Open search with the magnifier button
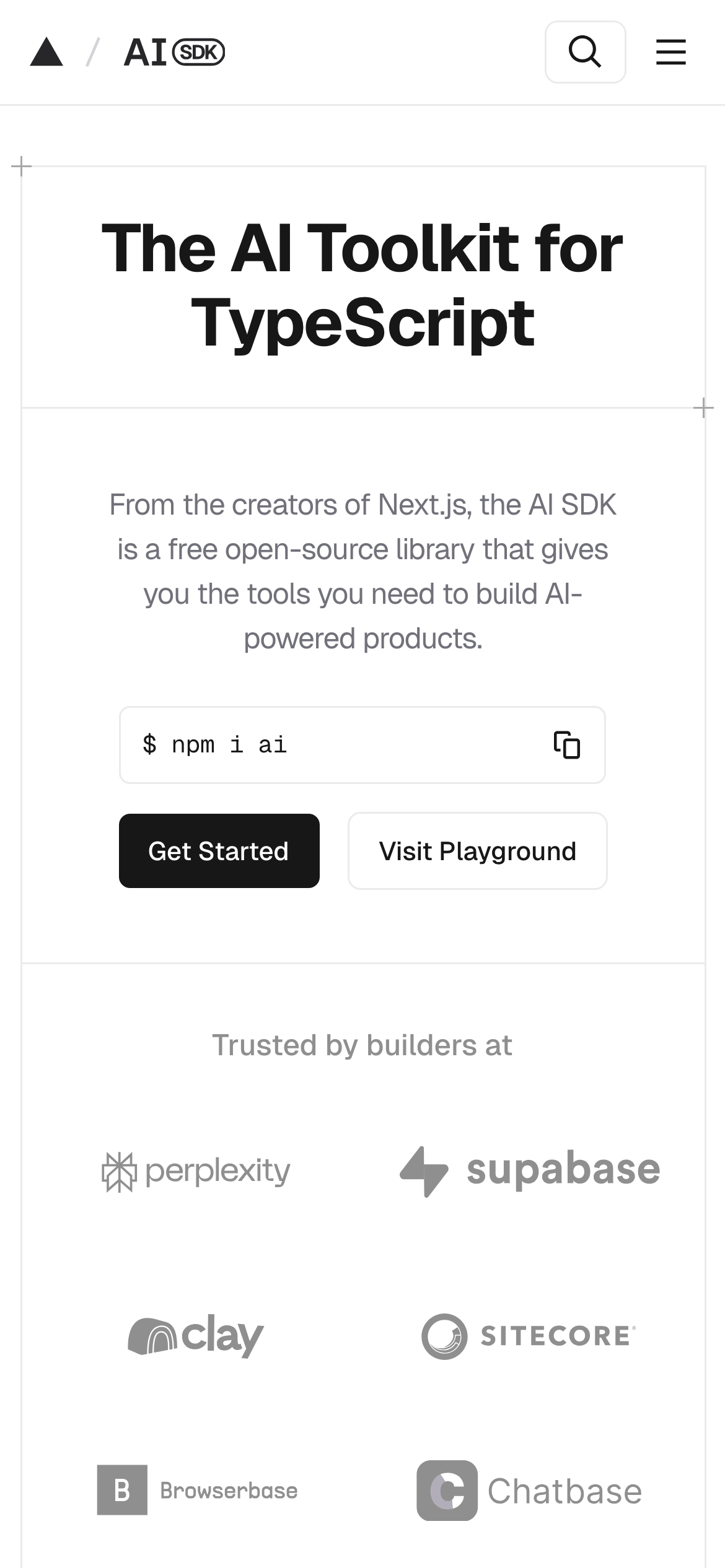The width and height of the screenshot is (725, 1568). tap(585, 52)
